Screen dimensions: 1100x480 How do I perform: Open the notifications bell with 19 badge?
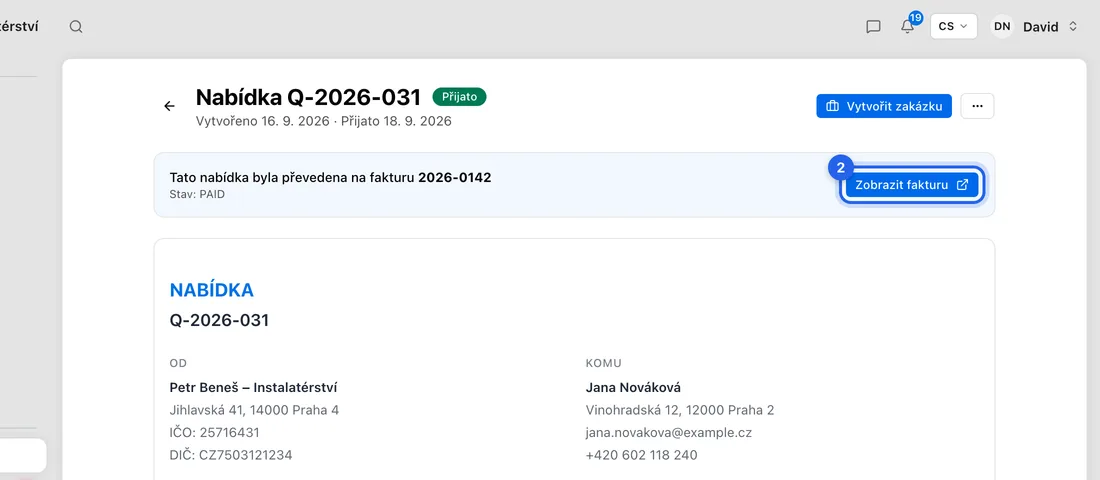point(908,26)
